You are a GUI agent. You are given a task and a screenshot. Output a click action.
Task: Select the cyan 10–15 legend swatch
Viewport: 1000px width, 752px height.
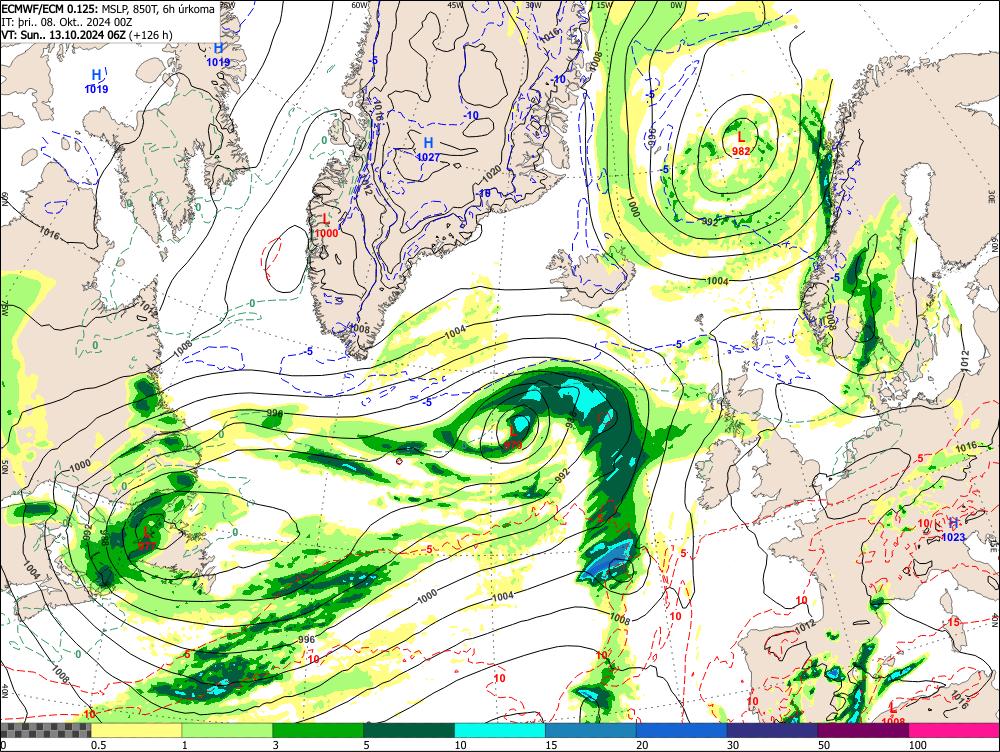[x=500, y=730]
